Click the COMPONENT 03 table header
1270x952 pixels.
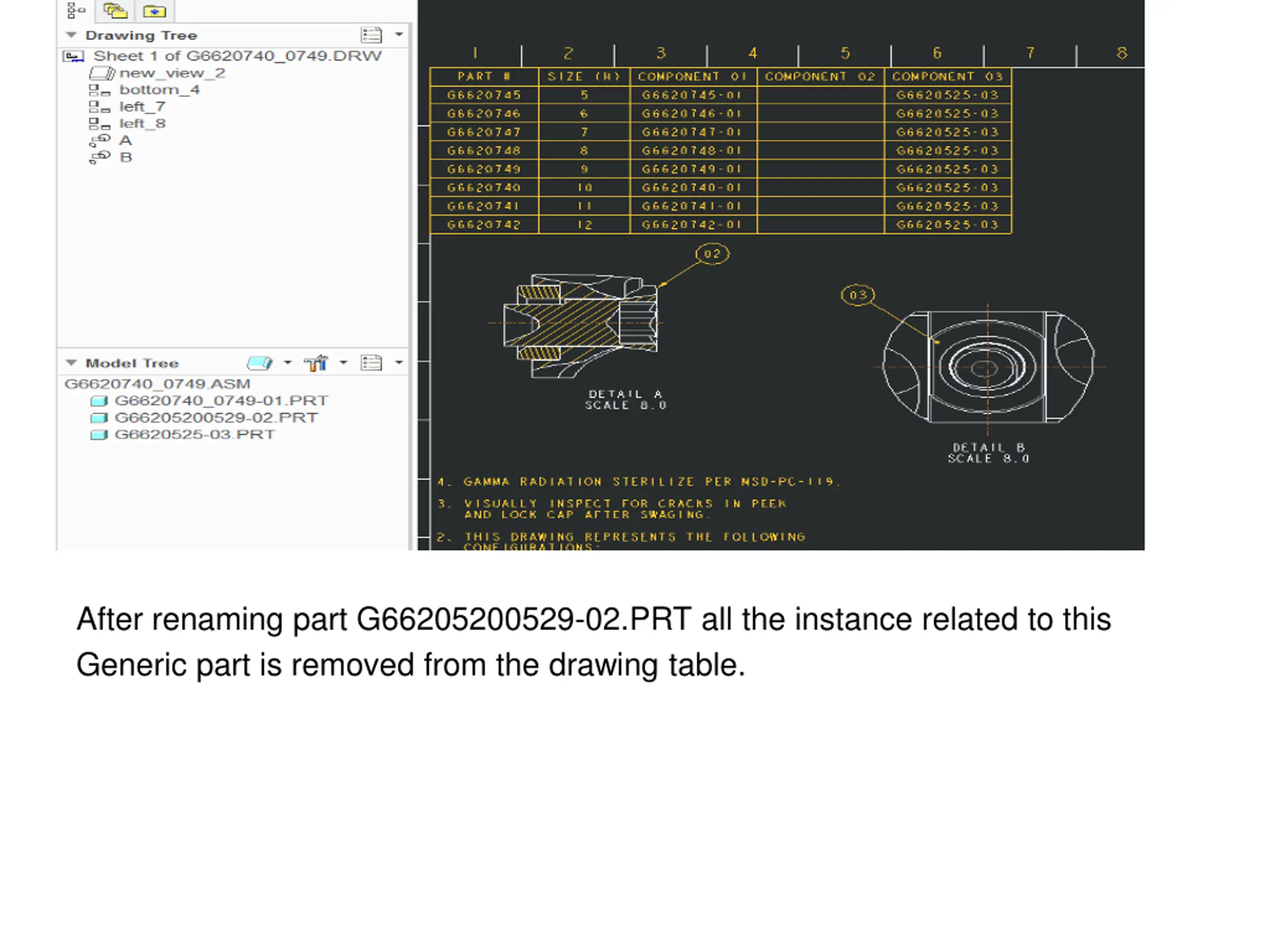pos(948,76)
